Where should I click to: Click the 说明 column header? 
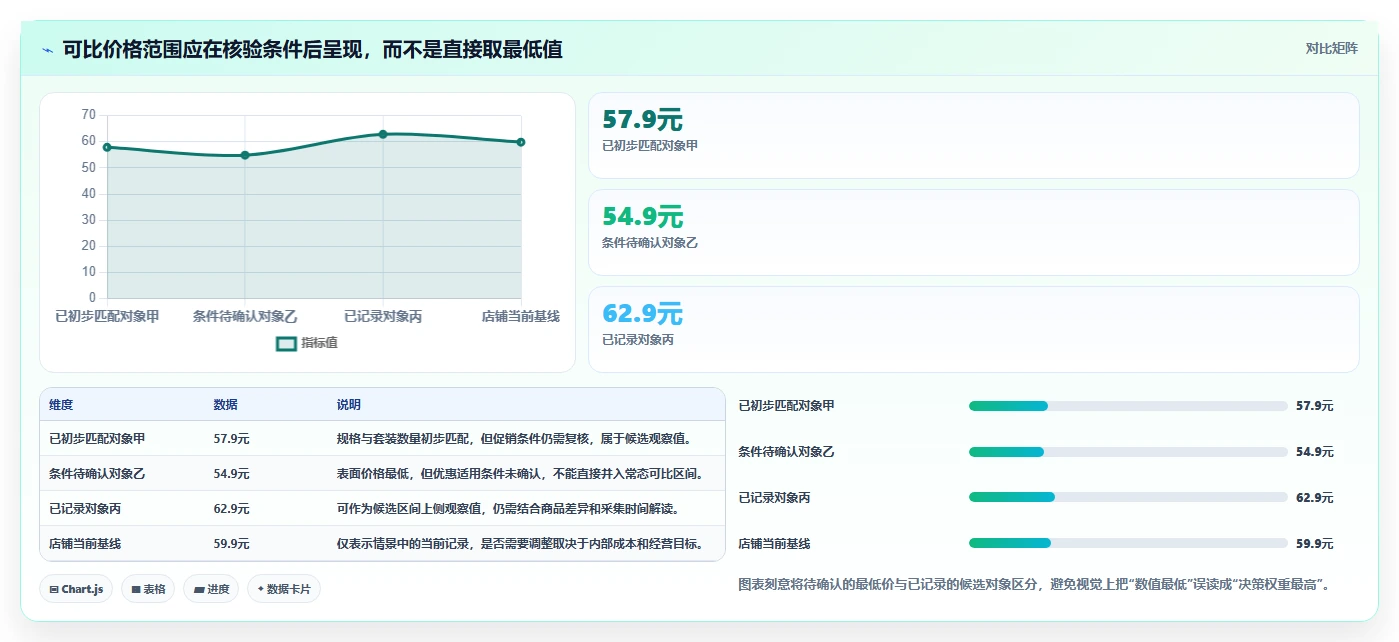[x=349, y=405]
